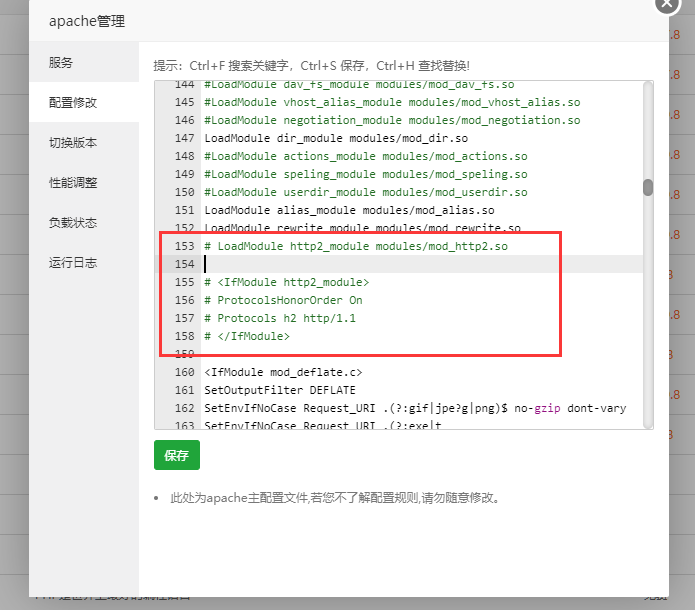Click the apache管理 dialog title
This screenshot has height=610, width=695.
[x=87, y=21]
